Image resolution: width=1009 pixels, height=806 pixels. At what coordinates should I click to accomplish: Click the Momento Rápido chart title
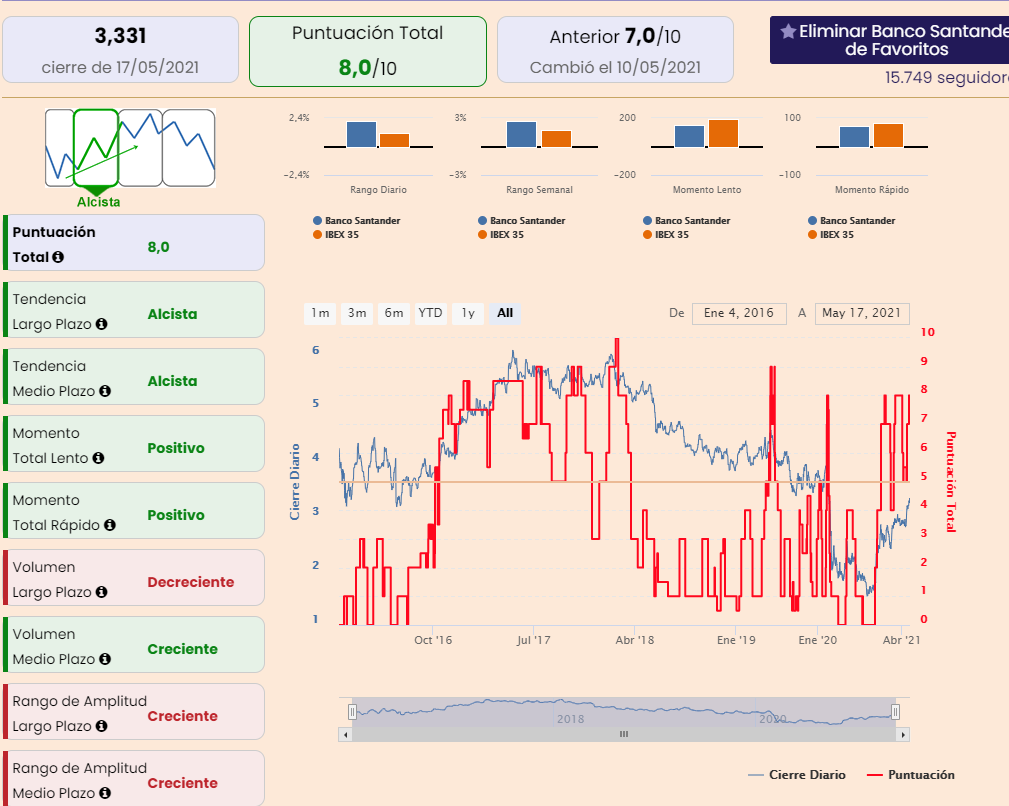(x=872, y=190)
